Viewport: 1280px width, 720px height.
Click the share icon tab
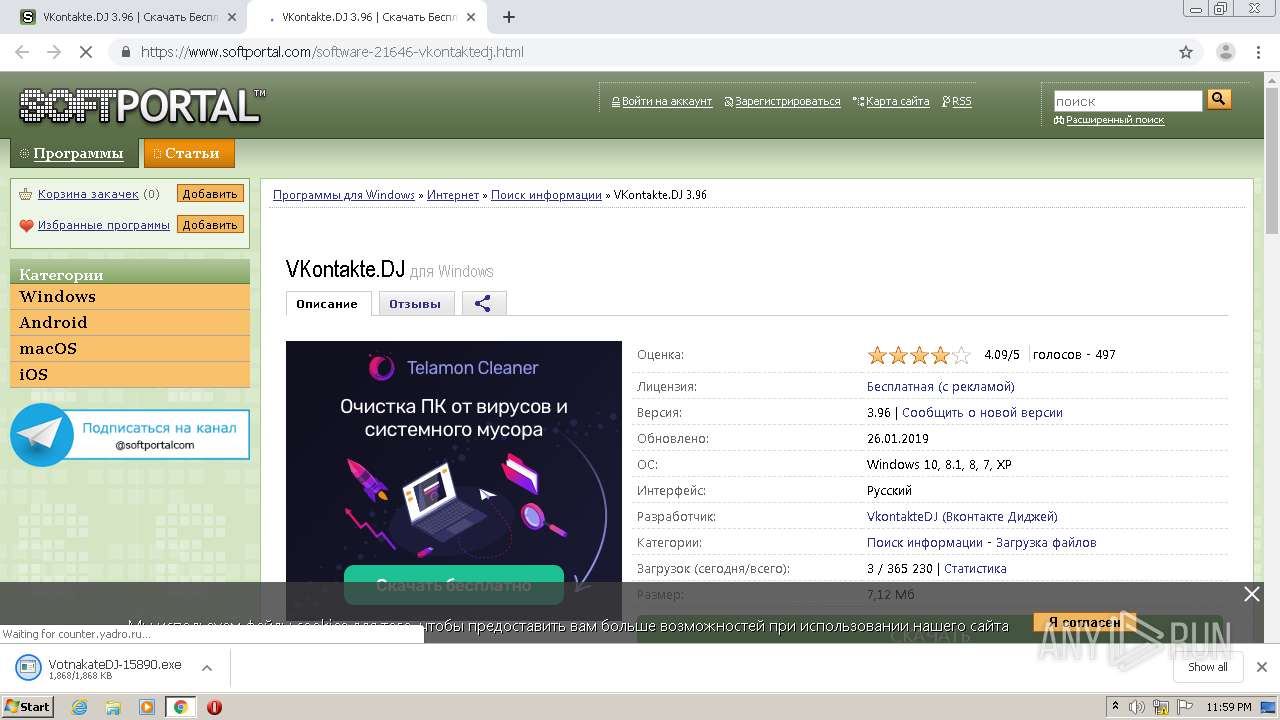[484, 303]
